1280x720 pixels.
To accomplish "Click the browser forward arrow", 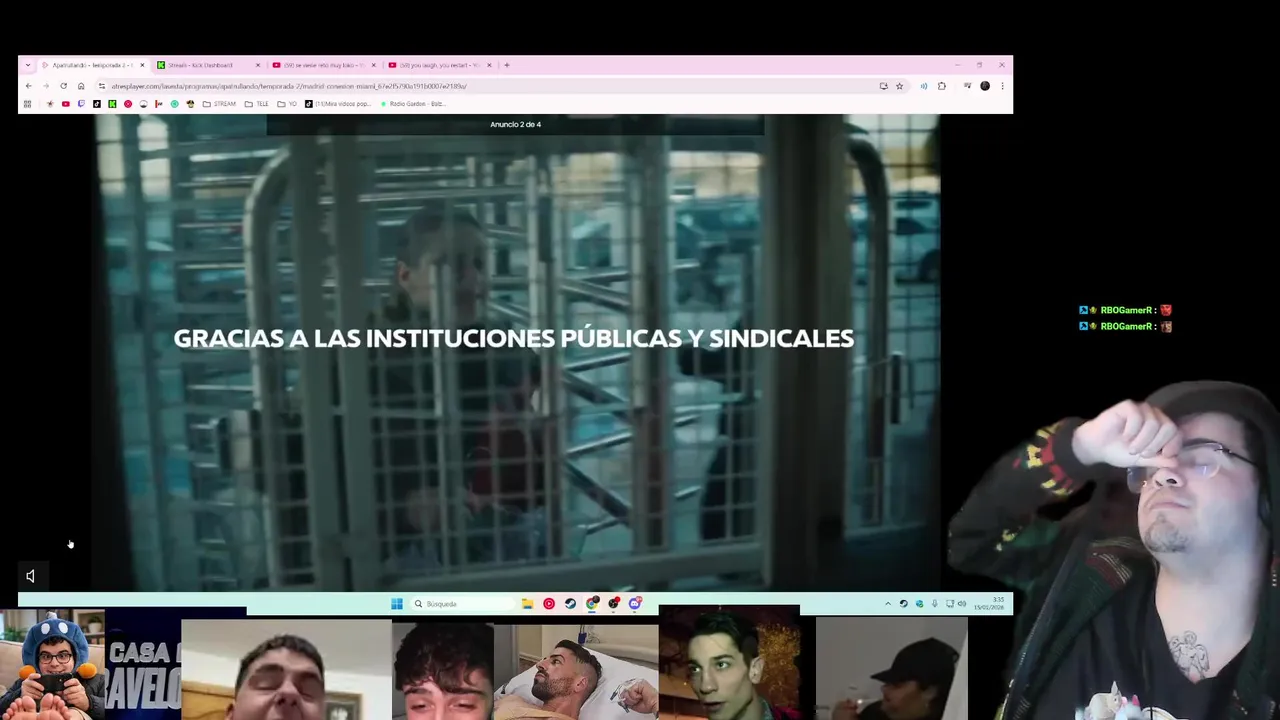I will pos(45,86).
